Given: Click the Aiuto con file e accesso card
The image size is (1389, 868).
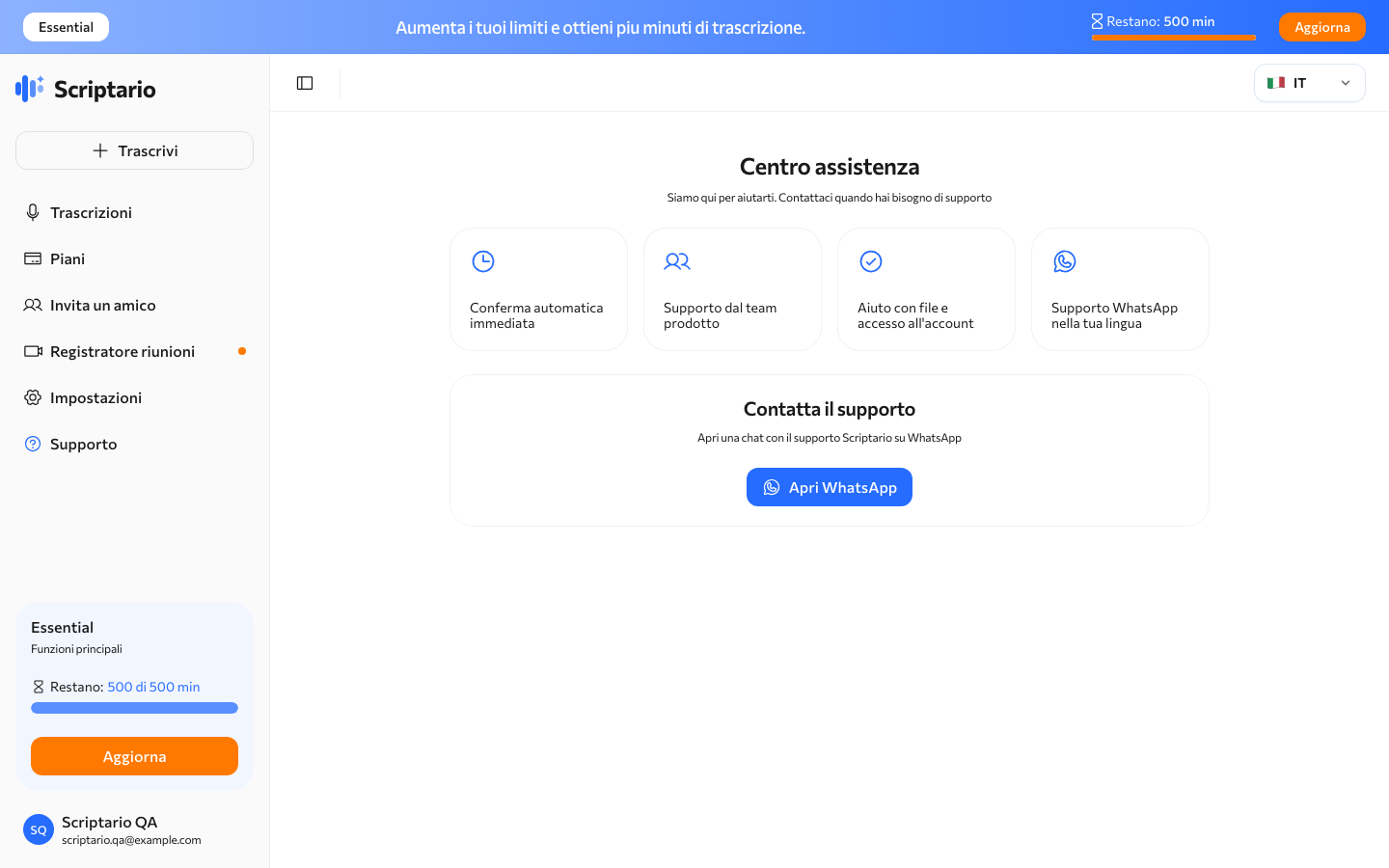Looking at the screenshot, I should click(927, 289).
